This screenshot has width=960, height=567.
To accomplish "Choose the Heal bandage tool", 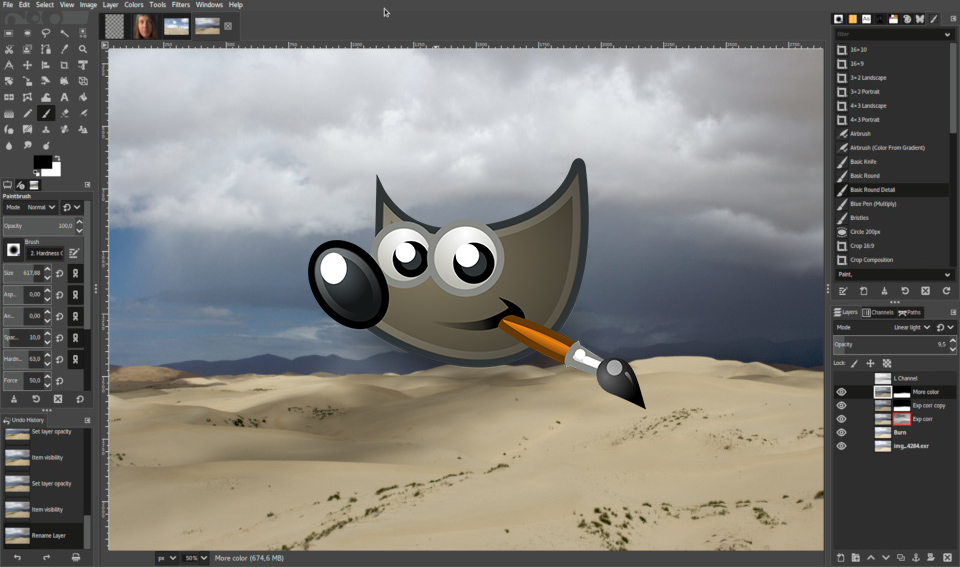I will tap(64, 129).
